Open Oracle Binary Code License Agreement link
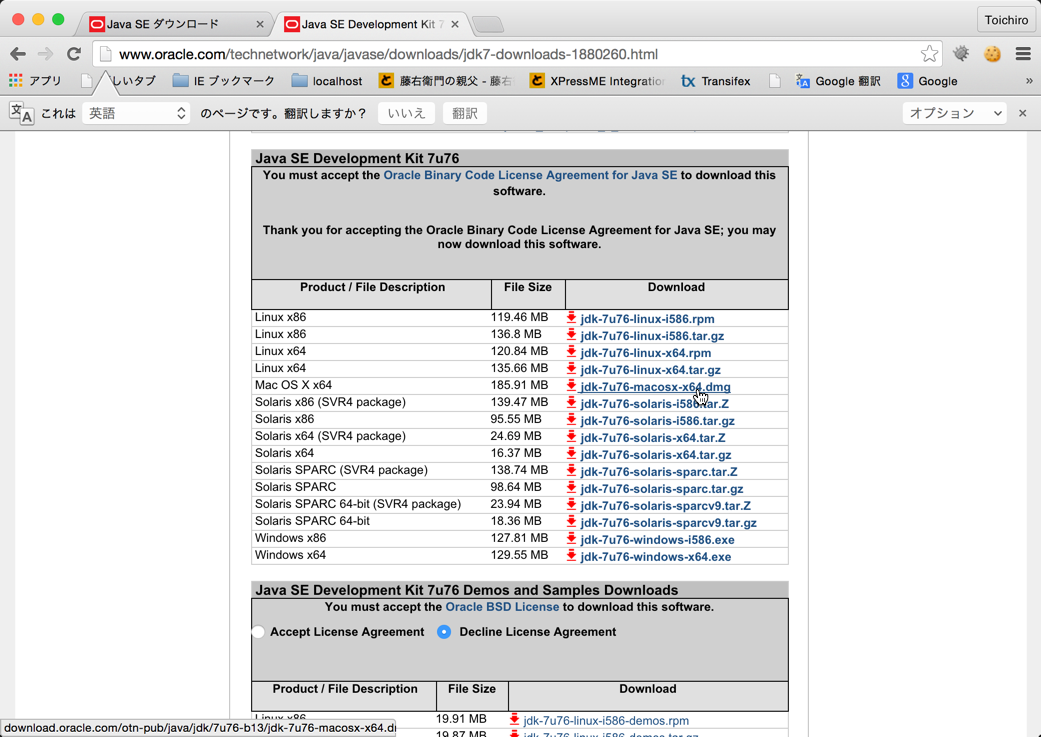The width and height of the screenshot is (1041, 737). [530, 175]
